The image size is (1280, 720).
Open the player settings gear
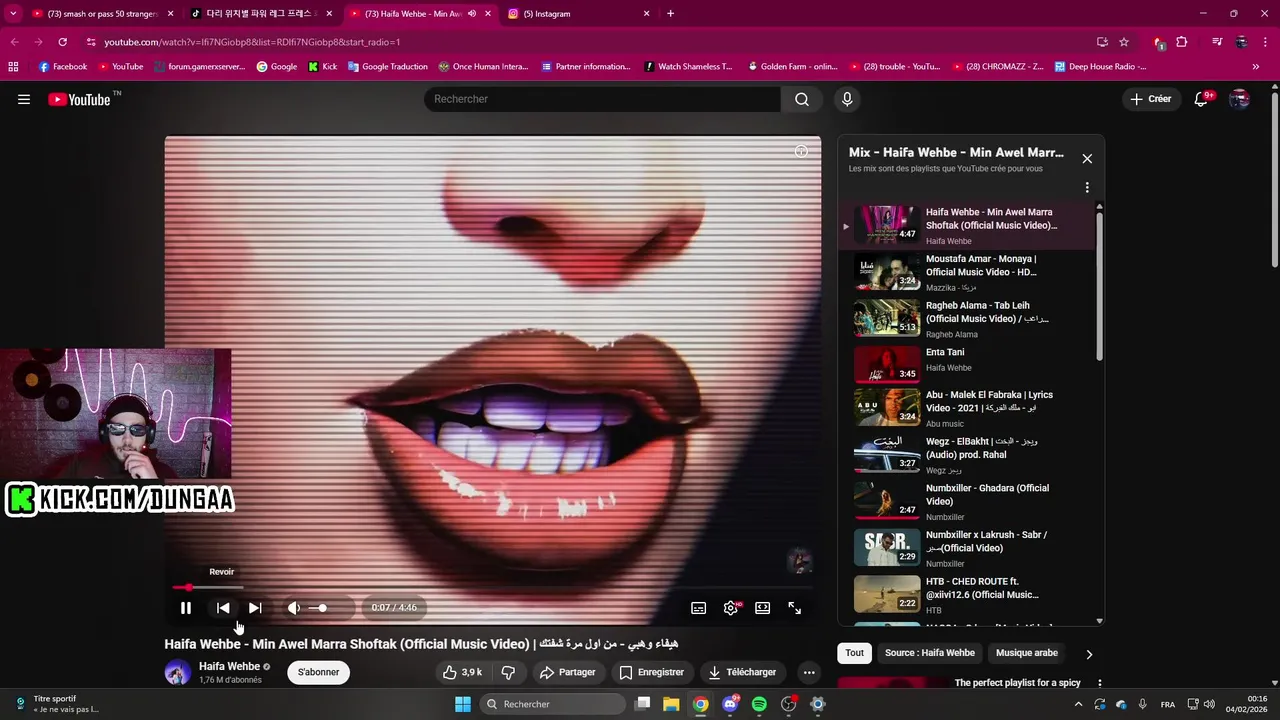tap(731, 607)
